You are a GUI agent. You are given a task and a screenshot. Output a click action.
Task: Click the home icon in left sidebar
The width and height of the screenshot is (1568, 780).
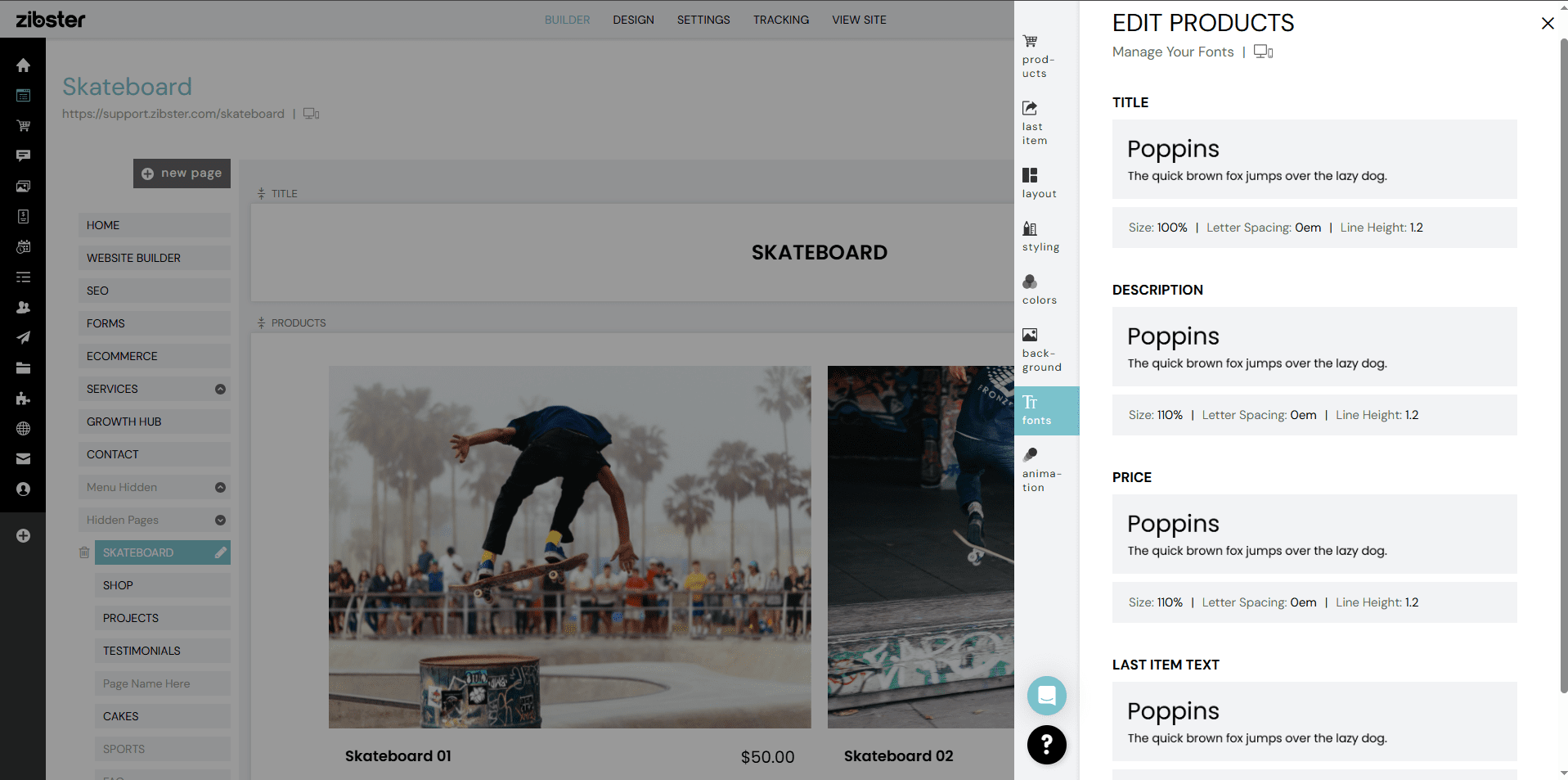pos(23,65)
